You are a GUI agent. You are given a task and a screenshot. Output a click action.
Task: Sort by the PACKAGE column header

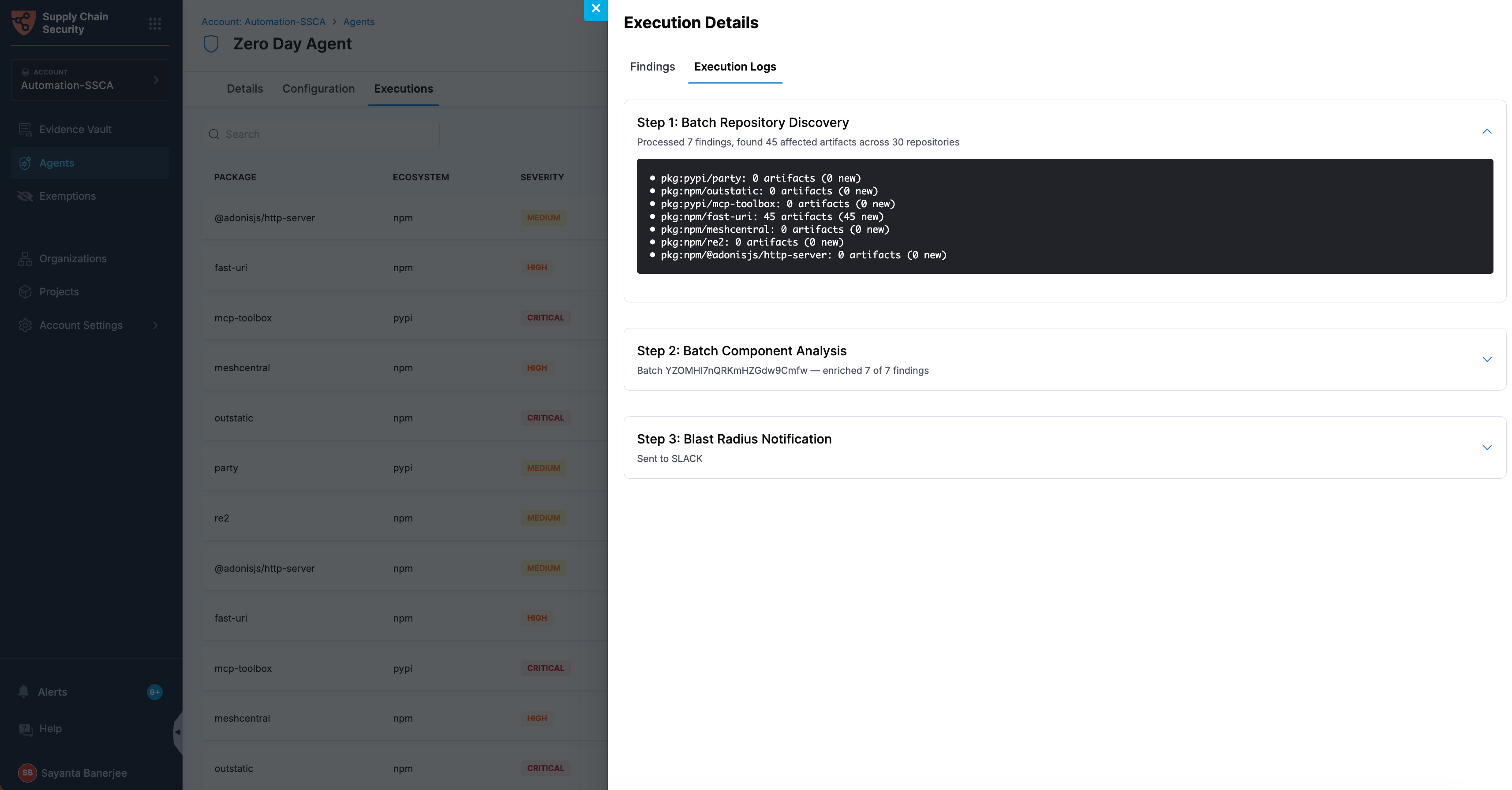pos(235,177)
